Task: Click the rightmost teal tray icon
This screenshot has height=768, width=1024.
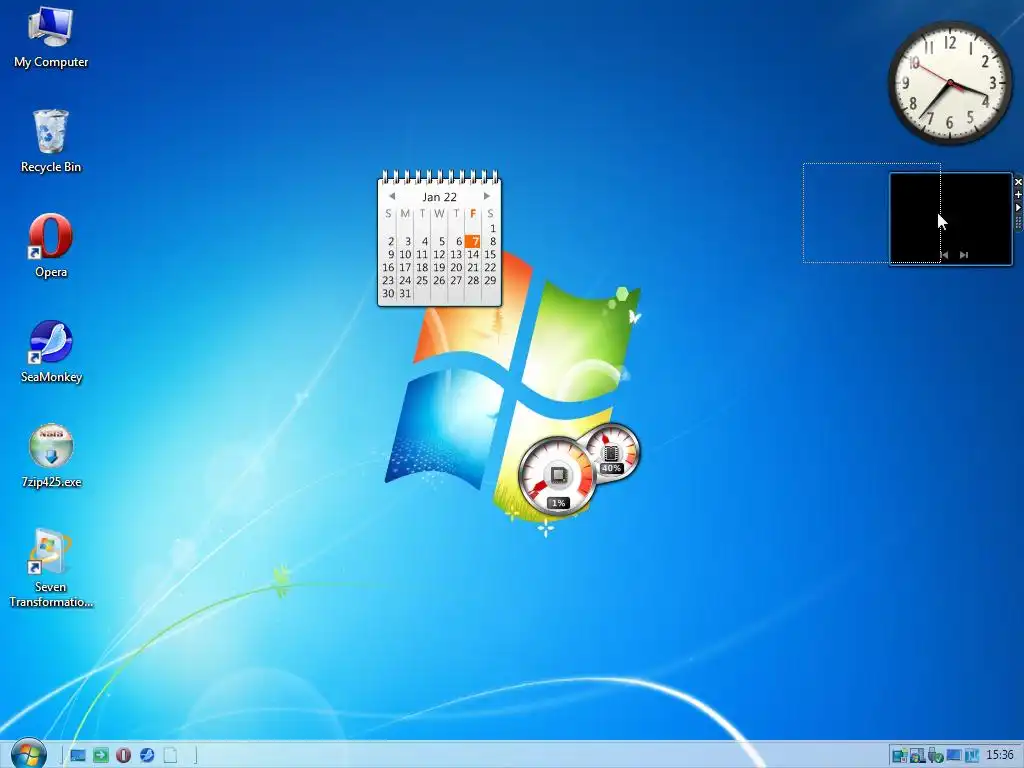Action: (x=971, y=756)
